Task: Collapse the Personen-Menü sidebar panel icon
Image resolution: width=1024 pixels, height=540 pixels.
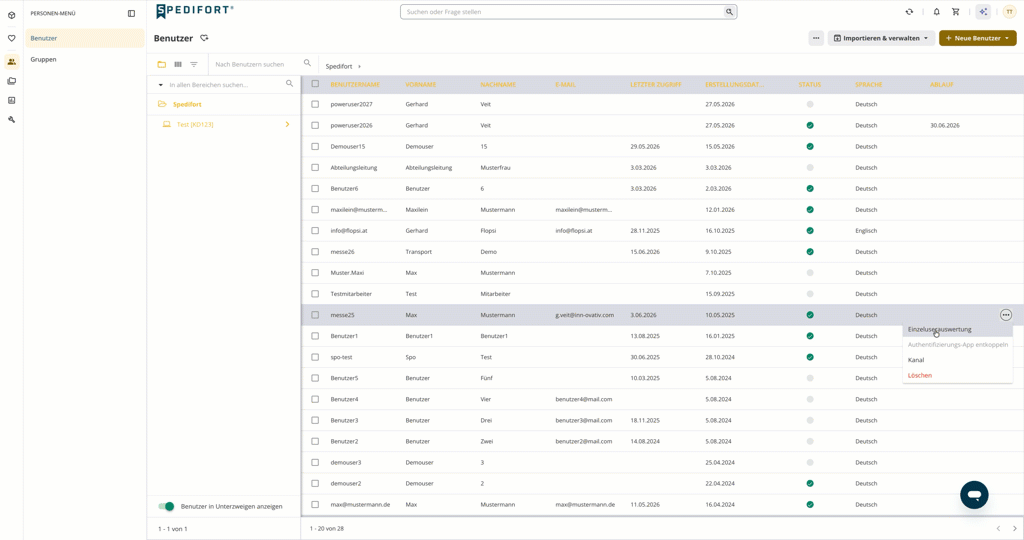Action: 131,13
